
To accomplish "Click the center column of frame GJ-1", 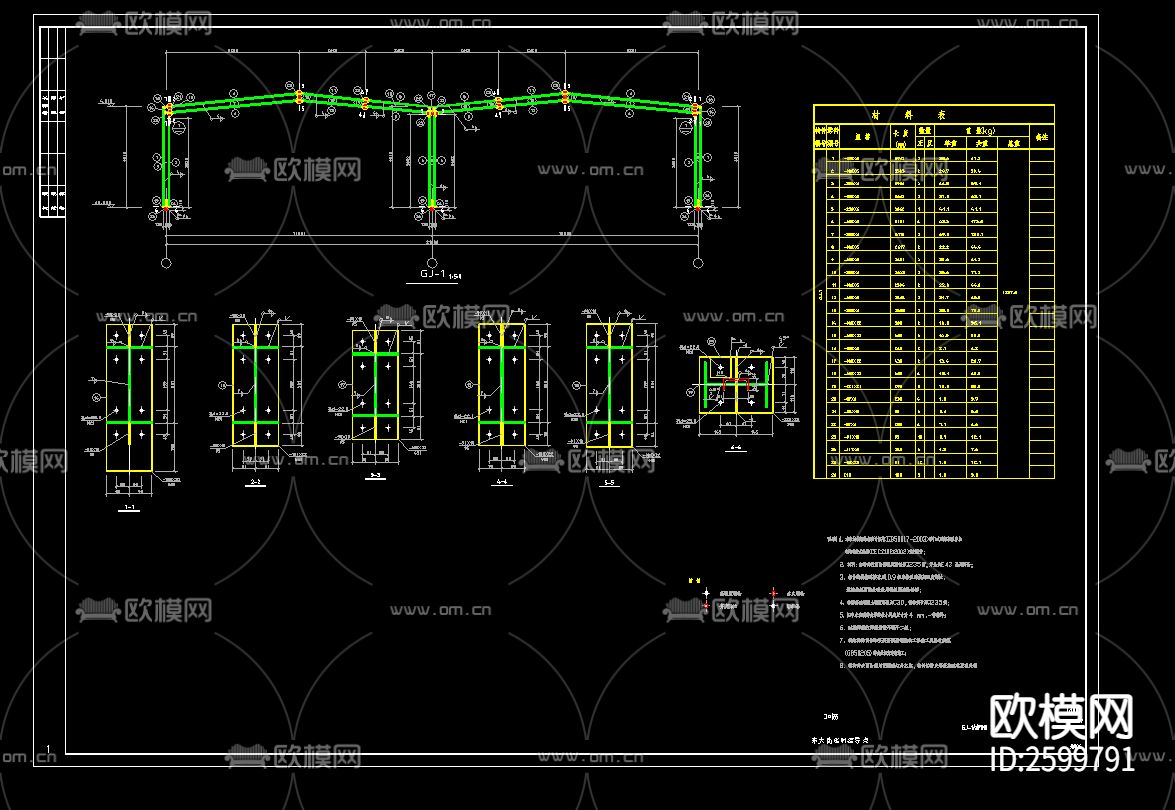I will 432,159.
